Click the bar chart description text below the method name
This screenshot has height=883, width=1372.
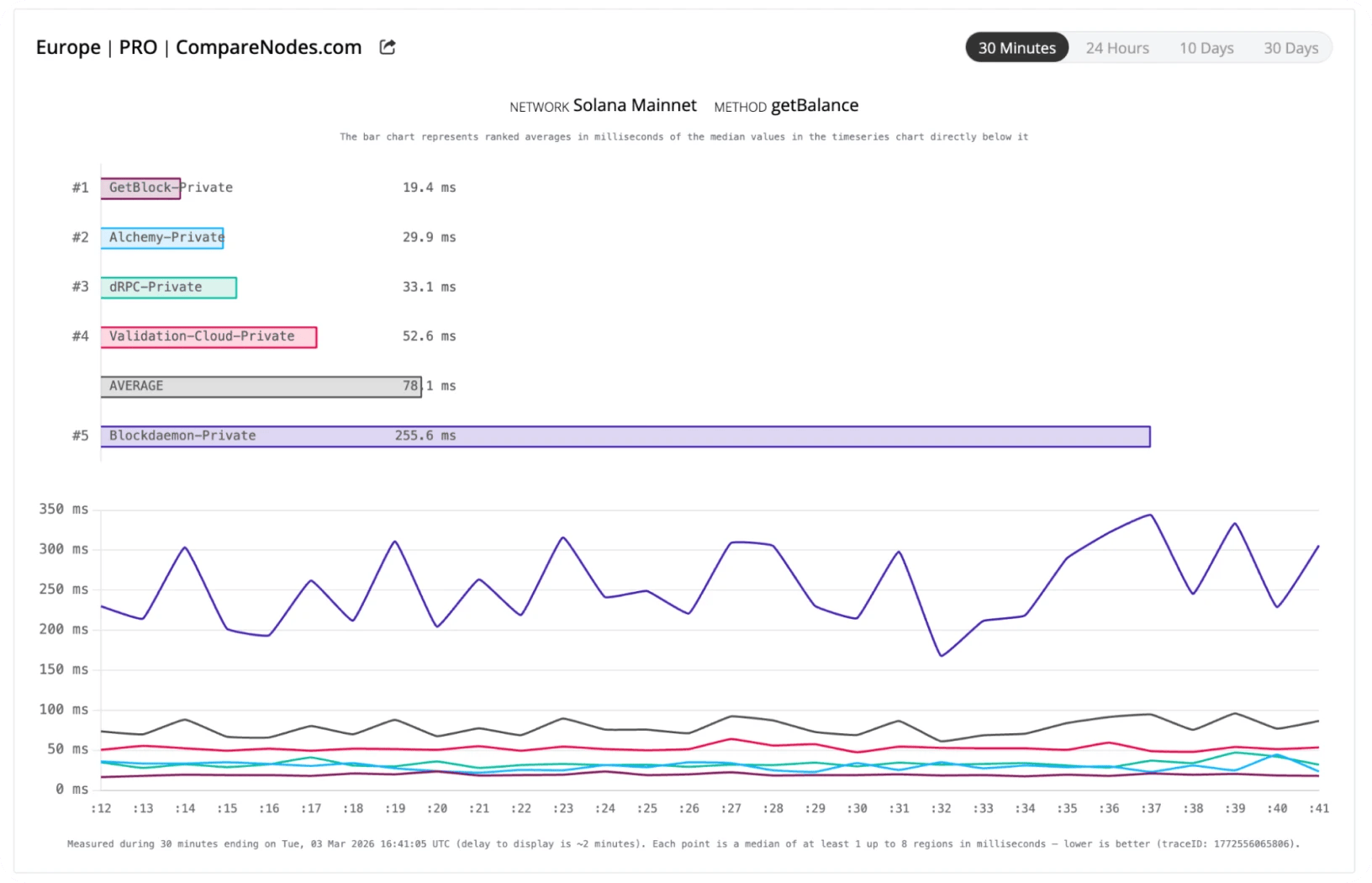[x=683, y=136]
